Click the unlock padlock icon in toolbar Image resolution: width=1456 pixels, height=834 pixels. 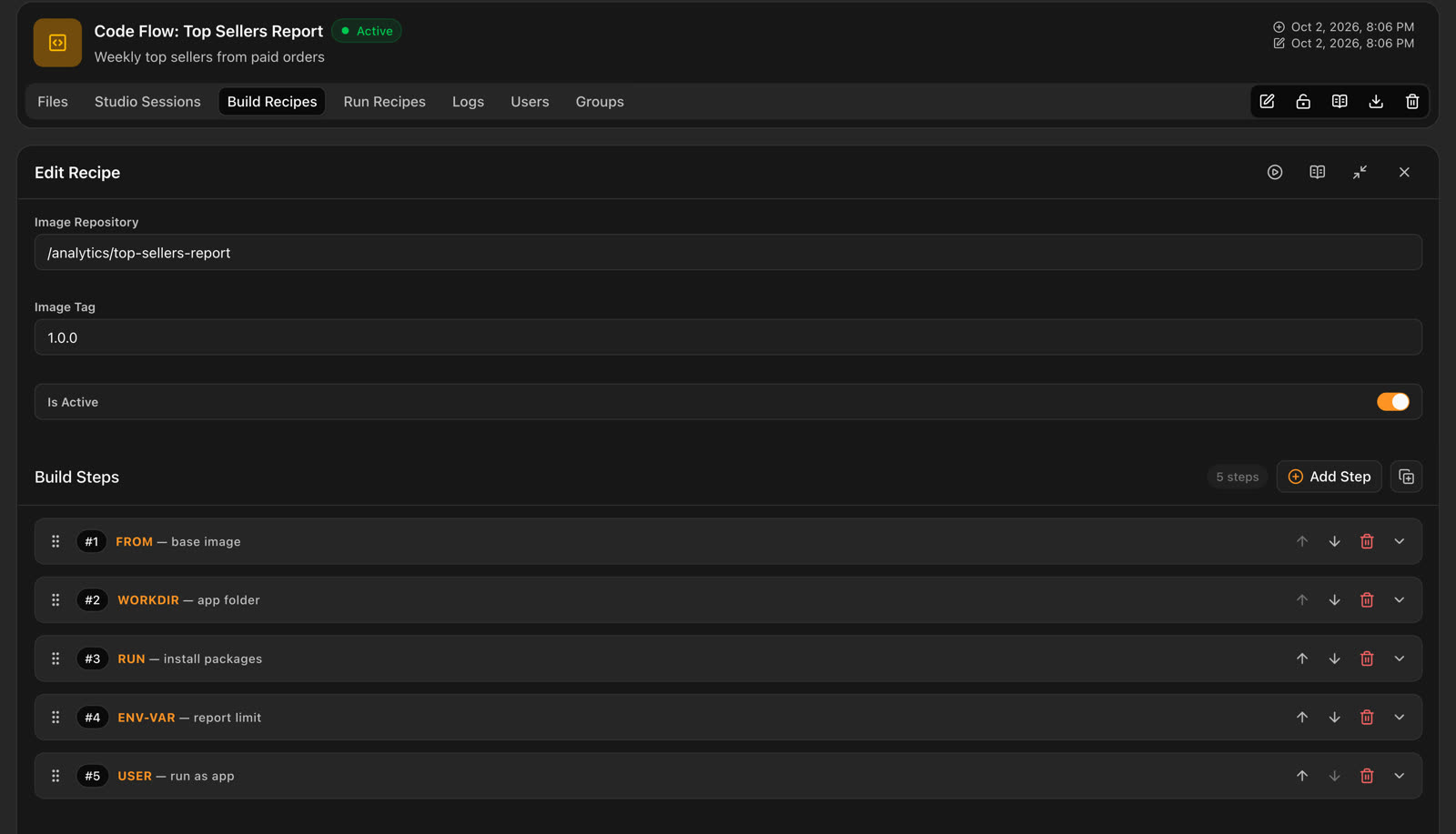coord(1303,102)
